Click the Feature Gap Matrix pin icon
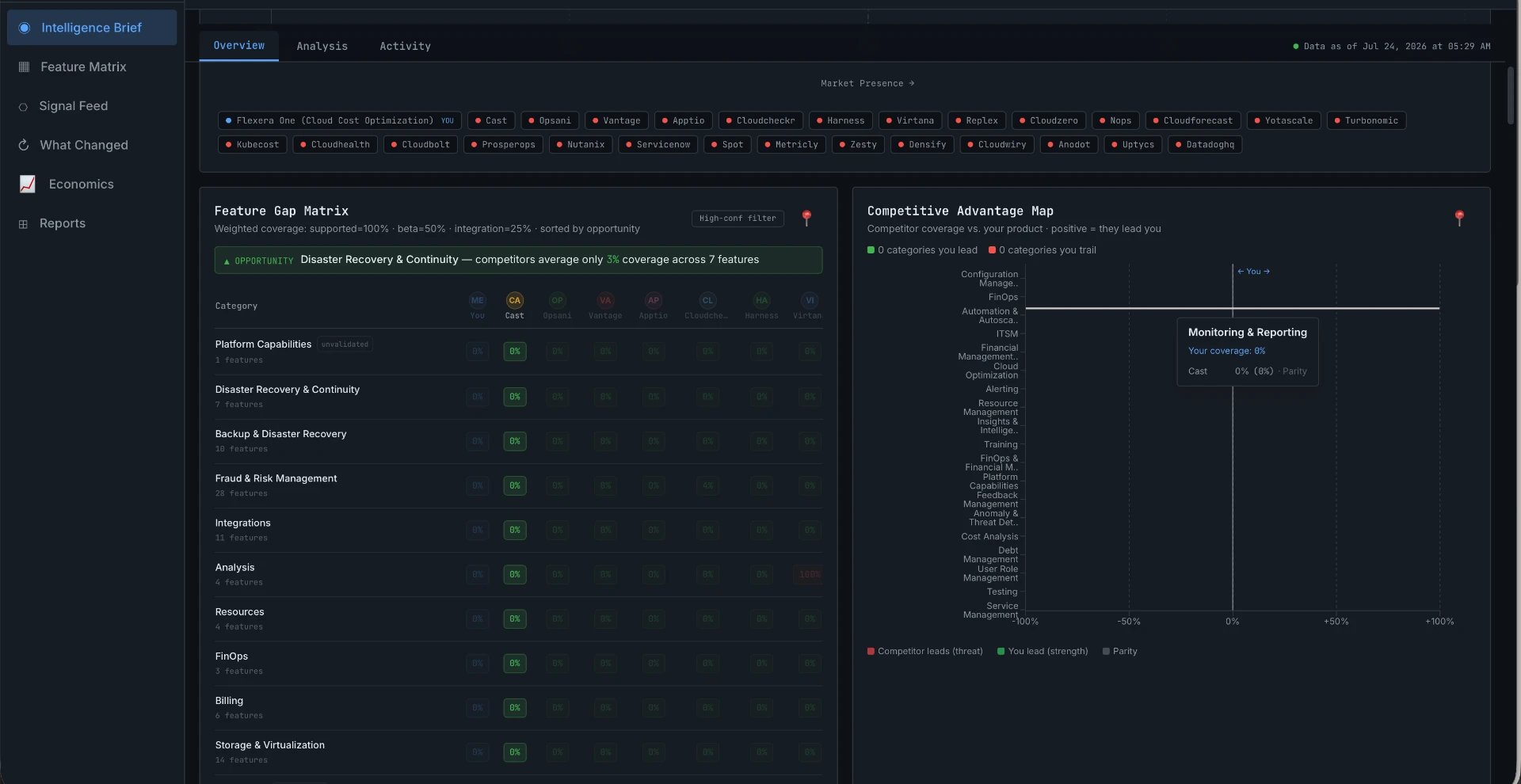 806,218
